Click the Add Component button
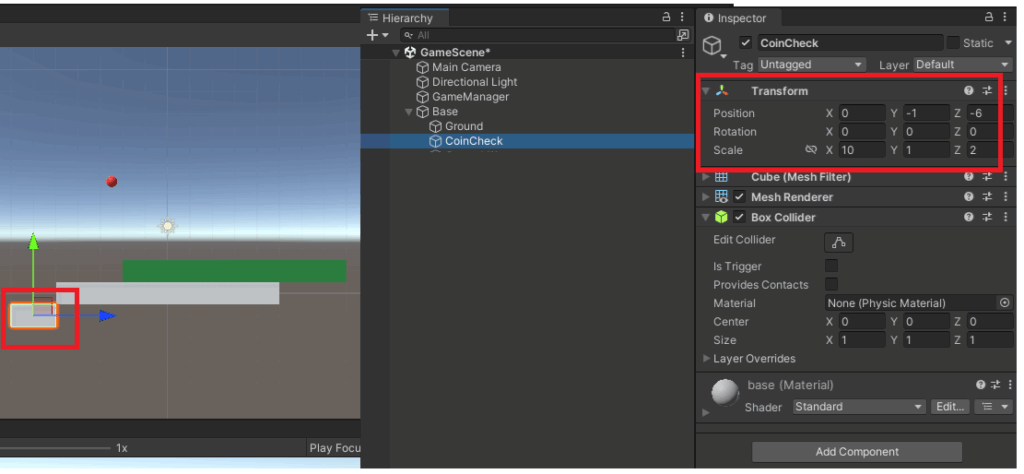 [x=857, y=452]
